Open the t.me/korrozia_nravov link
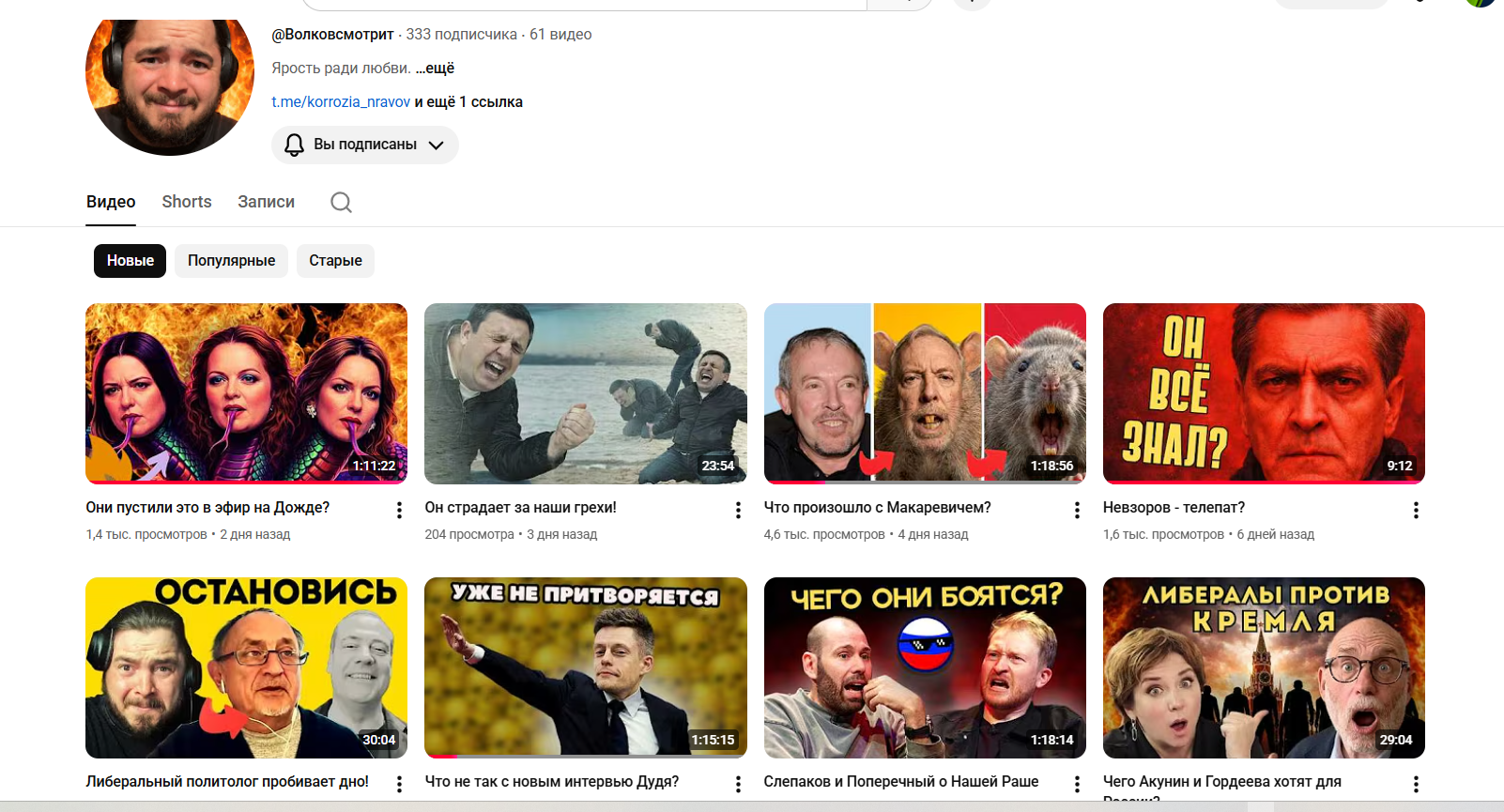Viewport: 1504px width, 812px height. point(341,102)
